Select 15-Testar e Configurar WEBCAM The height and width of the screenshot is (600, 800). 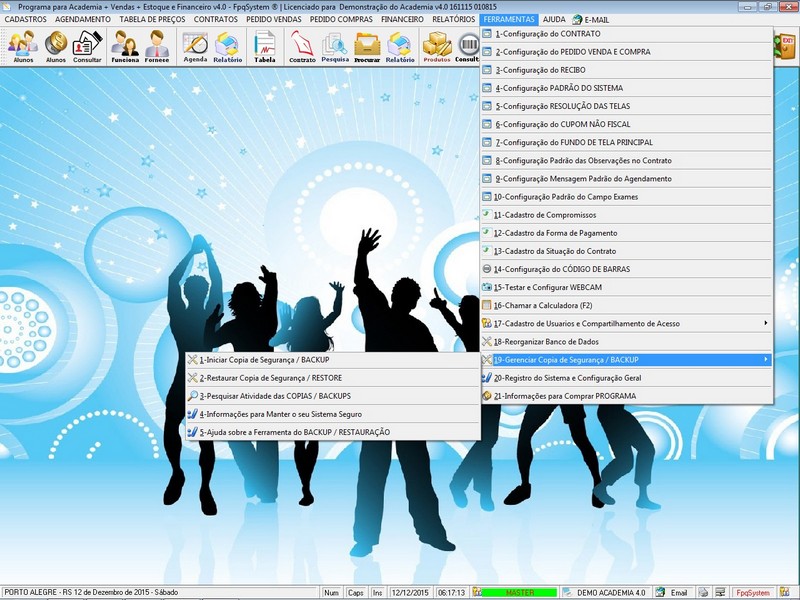click(627, 287)
